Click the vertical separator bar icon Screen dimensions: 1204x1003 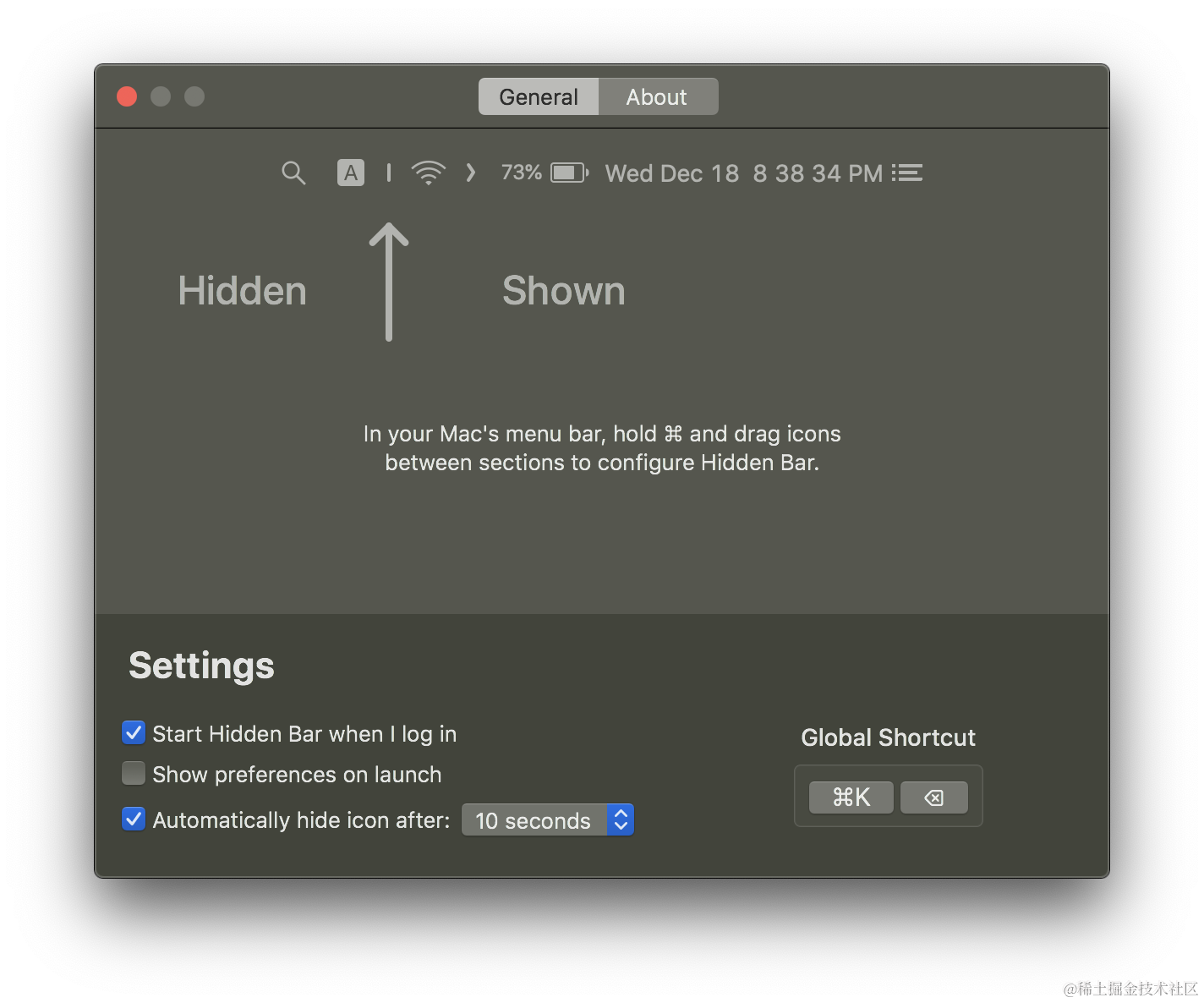[389, 173]
